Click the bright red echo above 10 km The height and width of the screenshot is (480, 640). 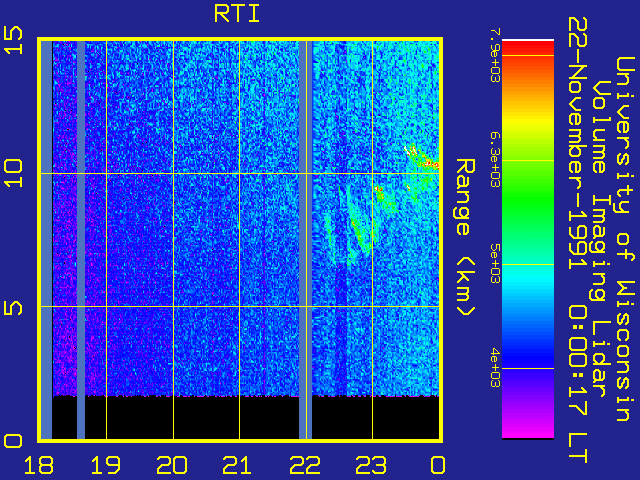[x=422, y=158]
